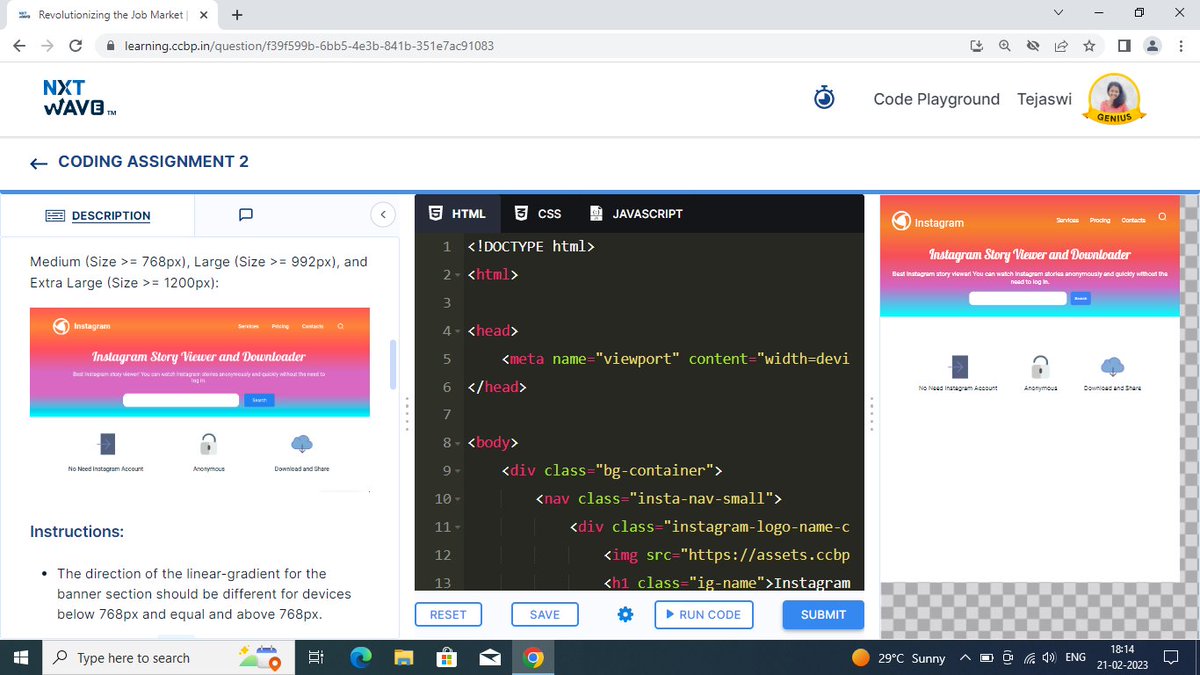Fold the body tag at line 8

458,443
